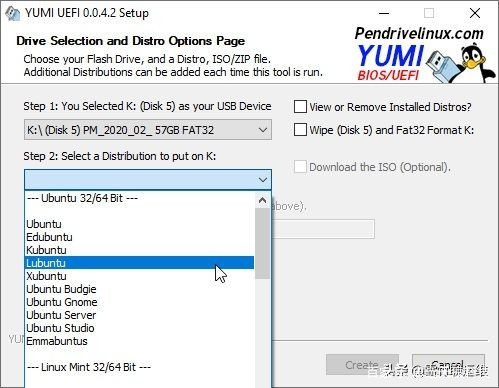Click the Ubuntu 32/64 Bit header row
The image size is (499, 388).
tap(139, 198)
